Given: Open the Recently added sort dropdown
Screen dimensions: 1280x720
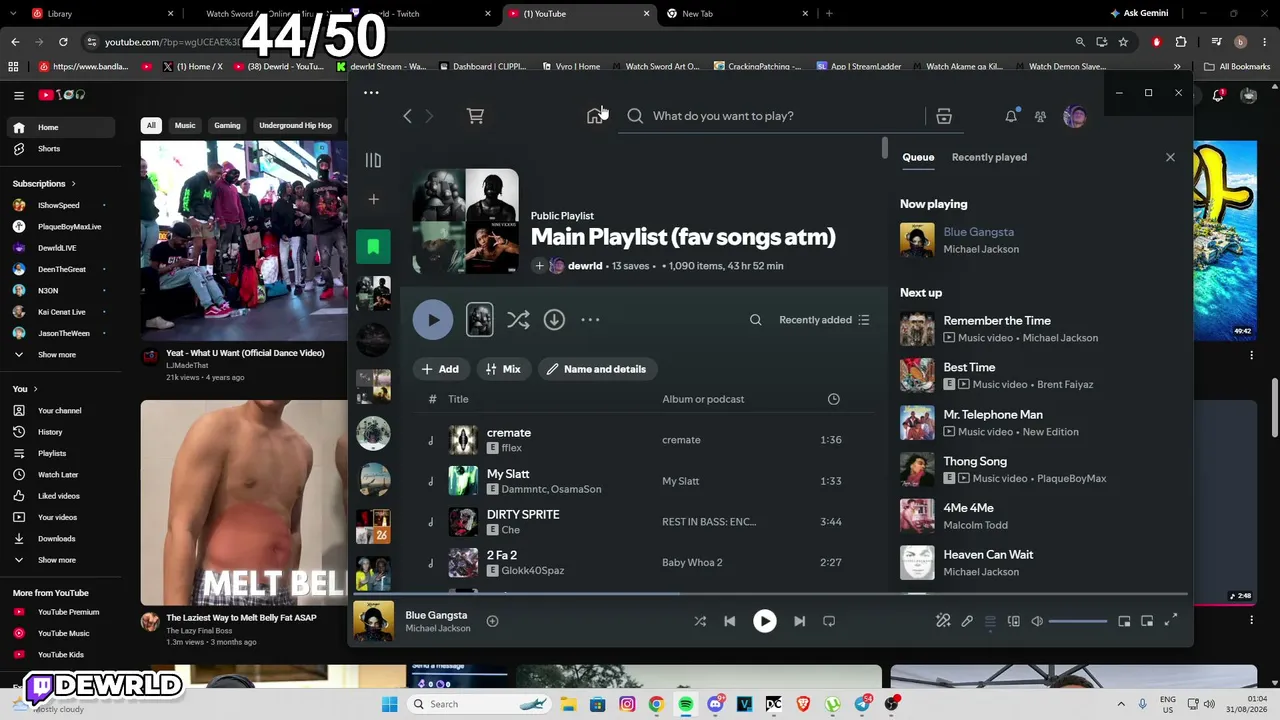Looking at the screenshot, I should 824,320.
